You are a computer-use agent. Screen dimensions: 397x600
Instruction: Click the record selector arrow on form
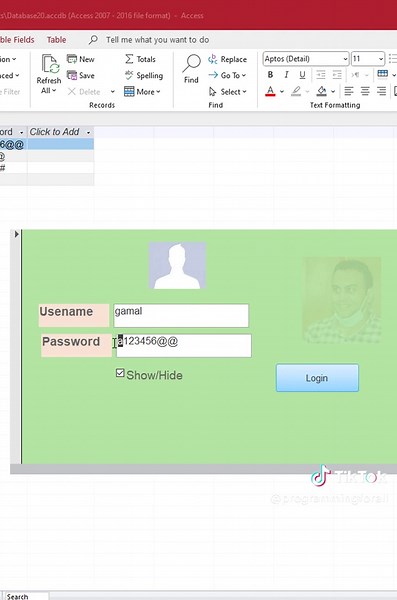[16, 234]
